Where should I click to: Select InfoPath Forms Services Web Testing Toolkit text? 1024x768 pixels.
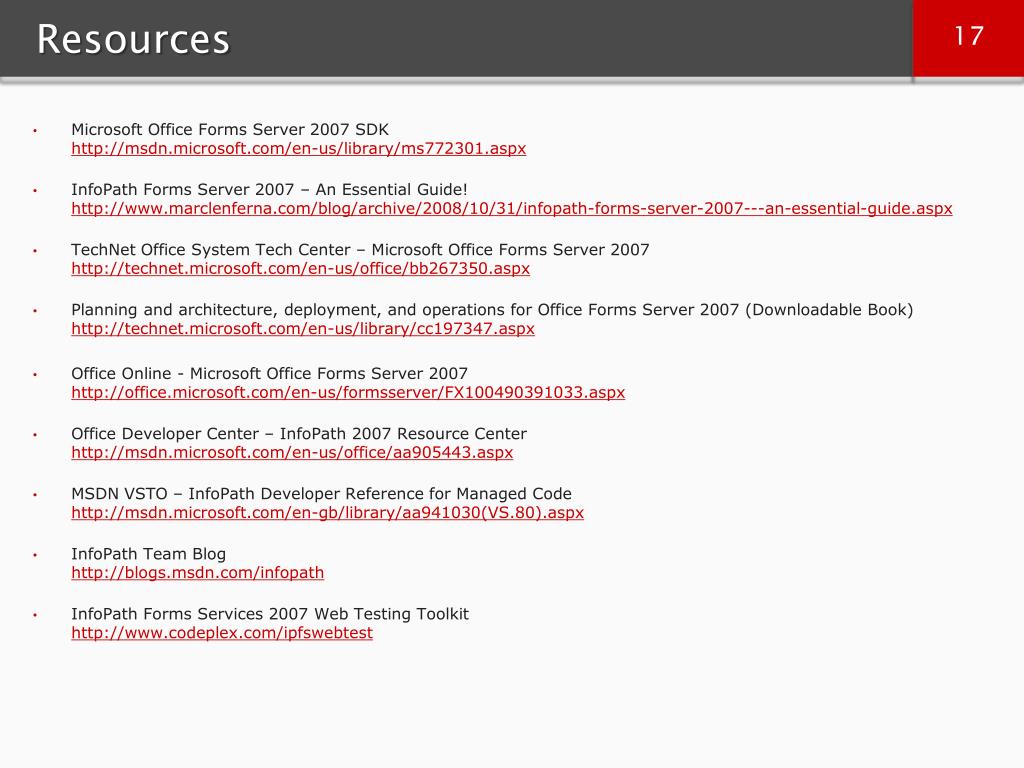(270, 614)
